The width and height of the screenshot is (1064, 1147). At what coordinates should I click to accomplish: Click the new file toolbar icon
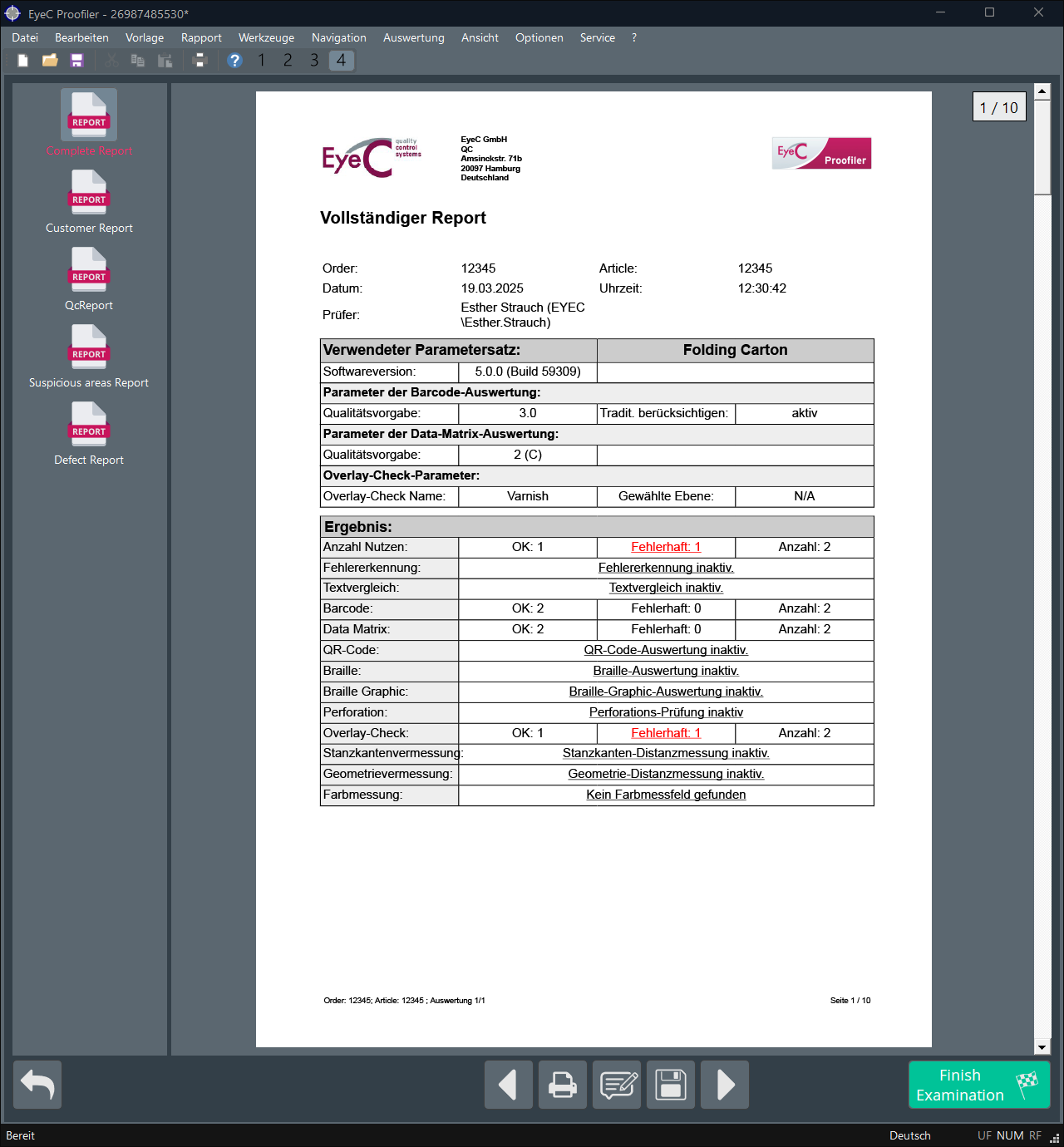pos(23,61)
